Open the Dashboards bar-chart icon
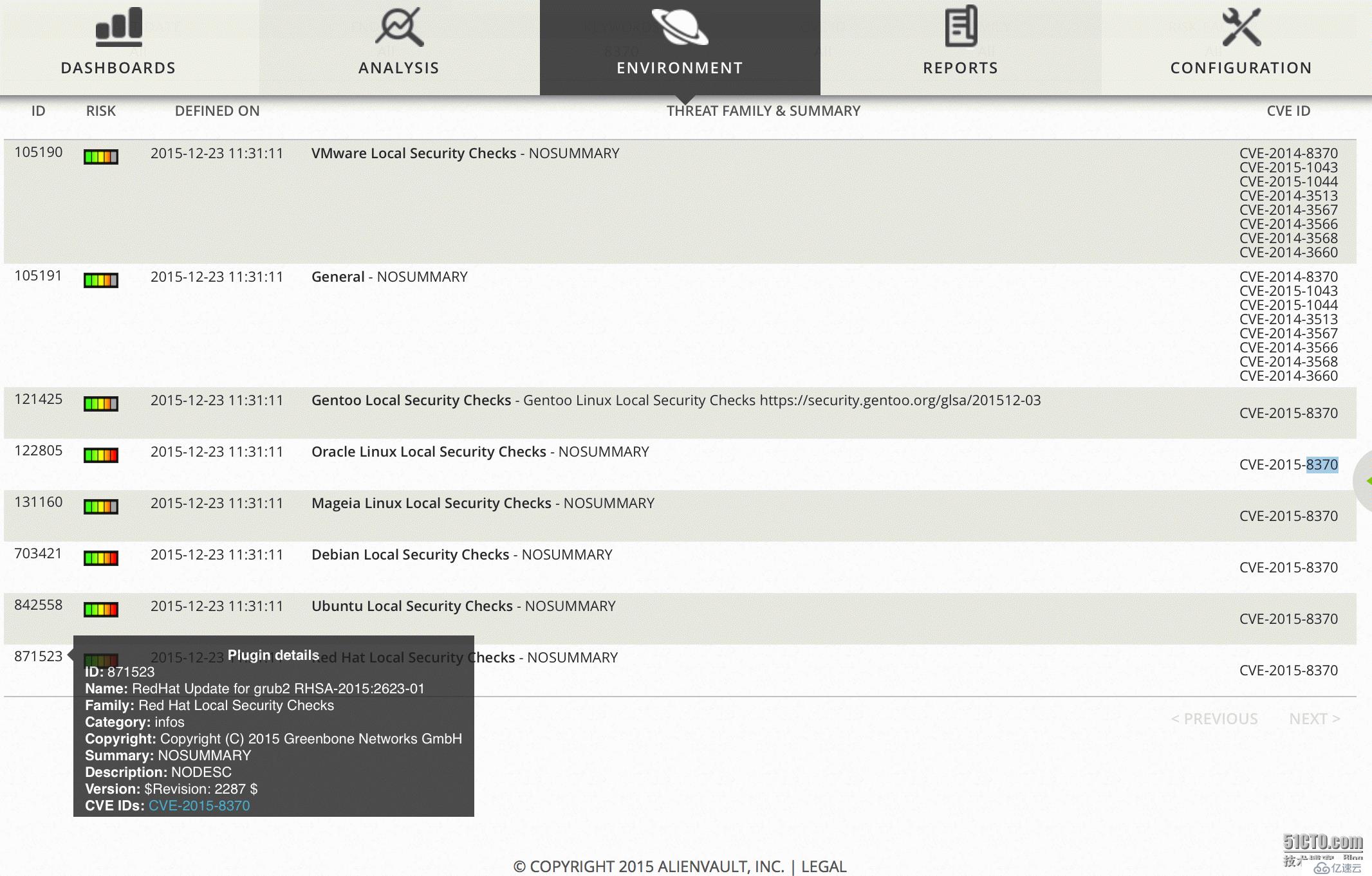 tap(118, 27)
